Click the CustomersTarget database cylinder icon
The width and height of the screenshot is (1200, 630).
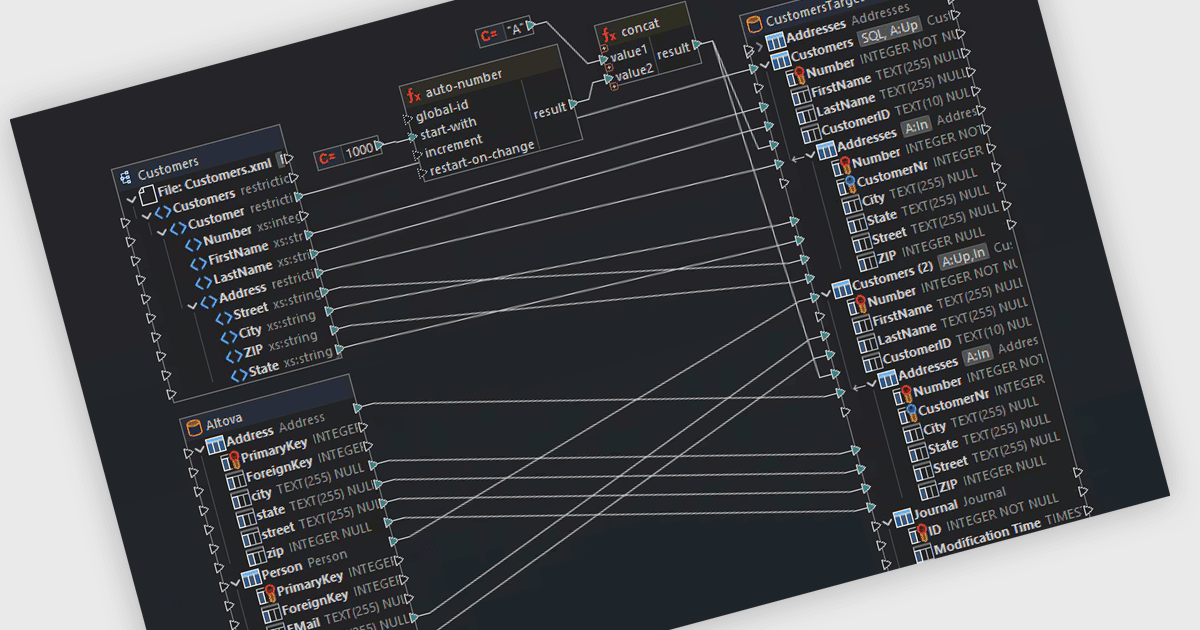click(x=754, y=23)
